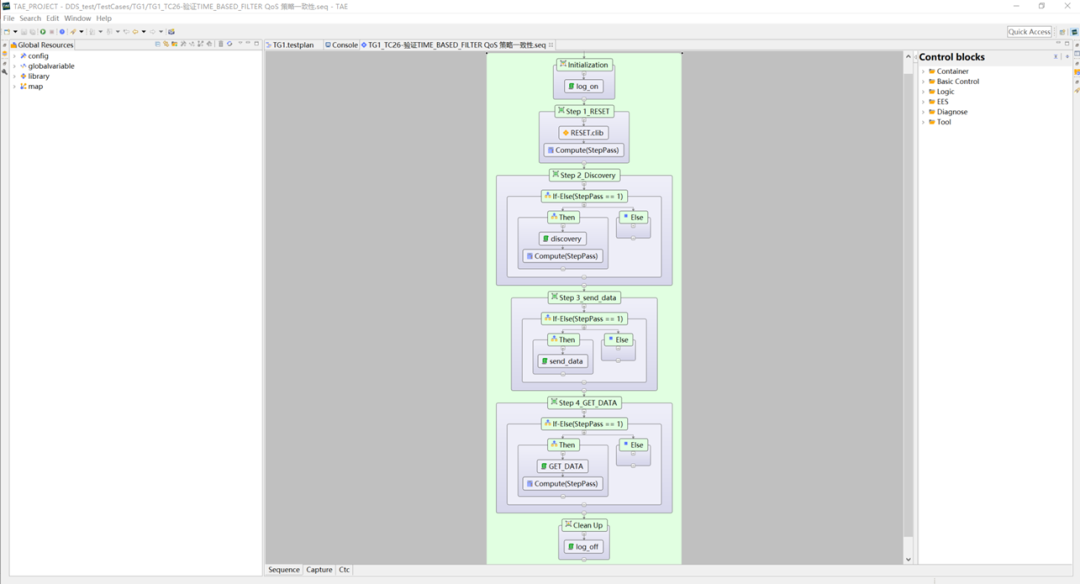Open the Window menu
1080x584 pixels.
click(77, 19)
